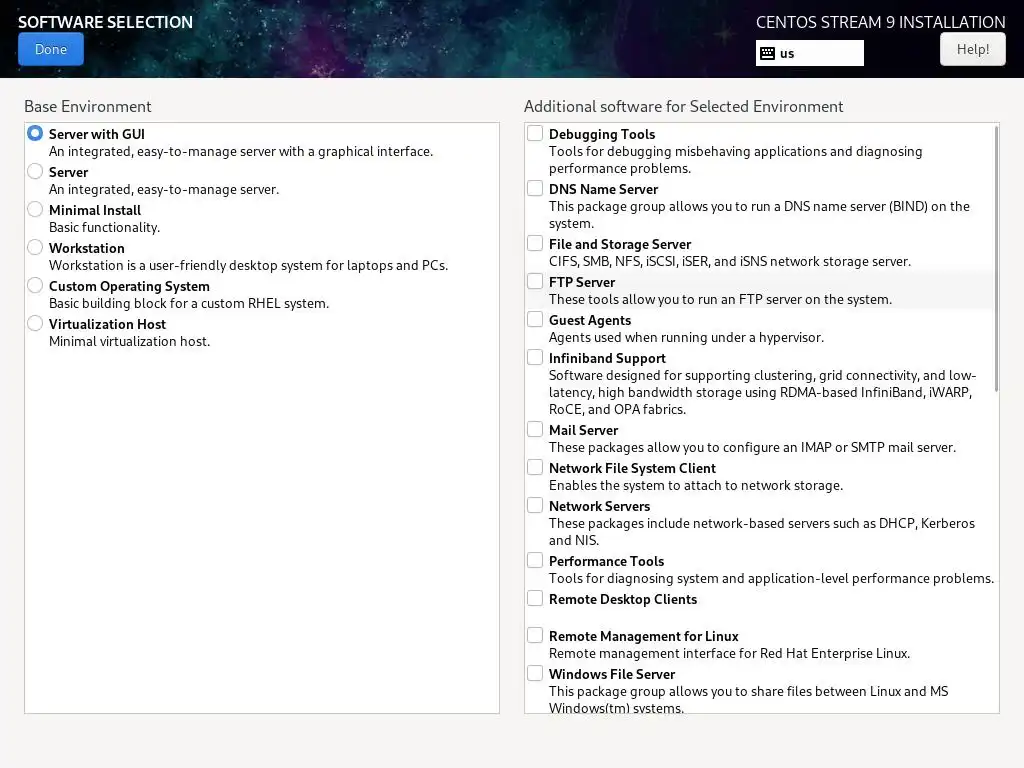This screenshot has height=768, width=1024.
Task: Tick File and Storage Server checkbox
Action: click(x=535, y=243)
